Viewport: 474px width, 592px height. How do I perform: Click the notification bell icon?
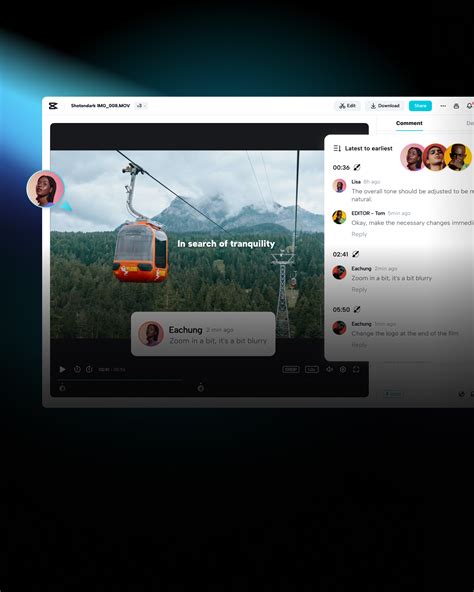(x=469, y=106)
